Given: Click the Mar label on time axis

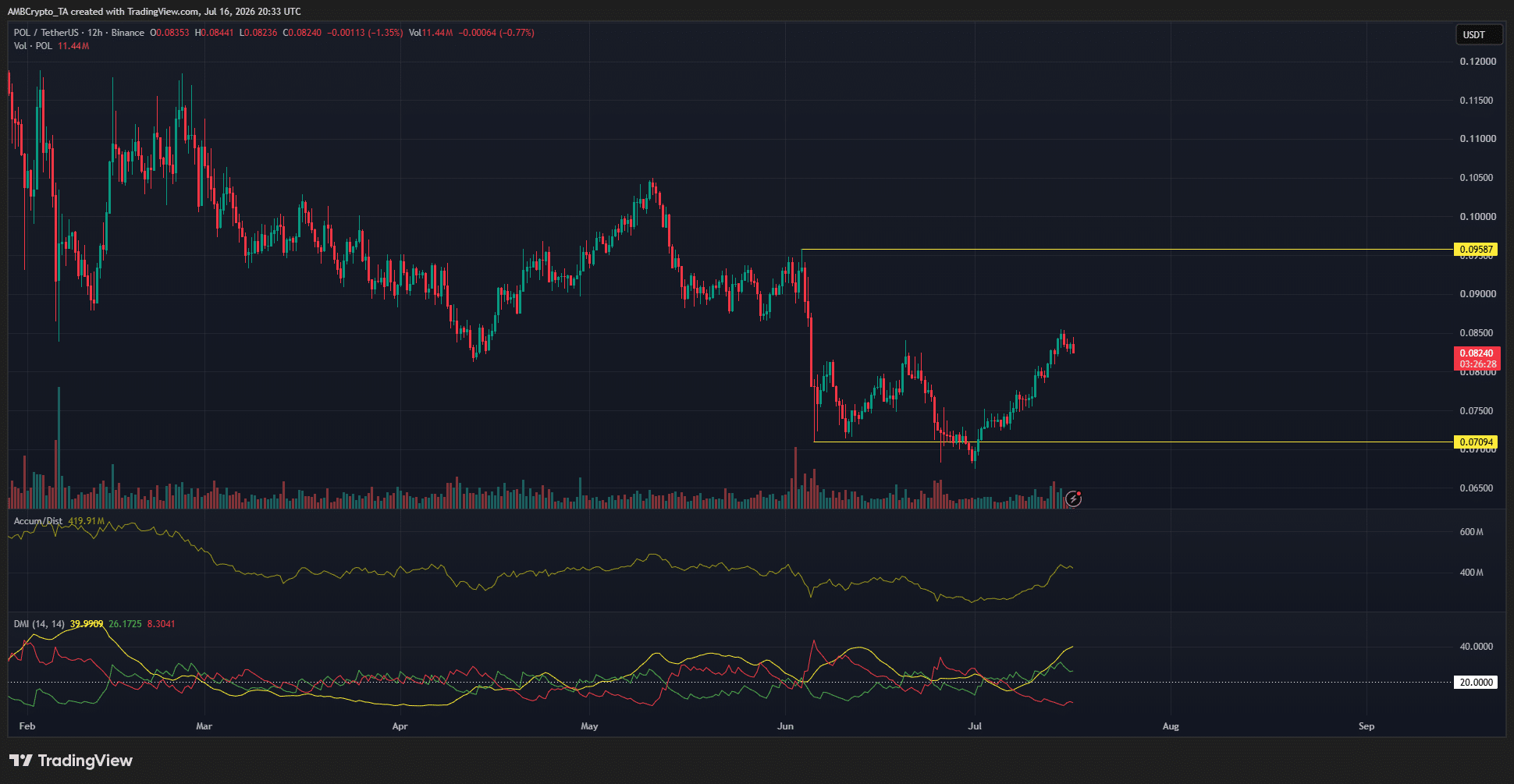Looking at the screenshot, I should point(204,726).
